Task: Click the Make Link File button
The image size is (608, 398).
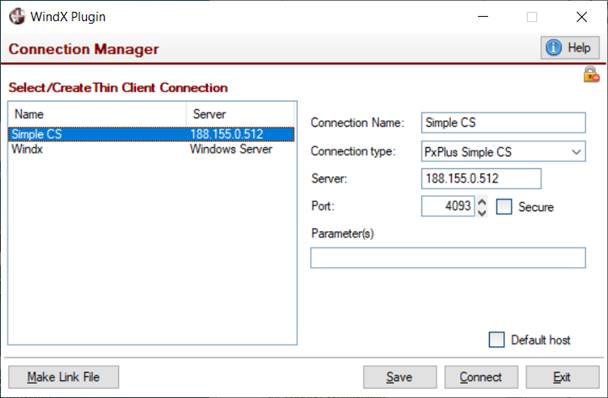Action: point(64,377)
